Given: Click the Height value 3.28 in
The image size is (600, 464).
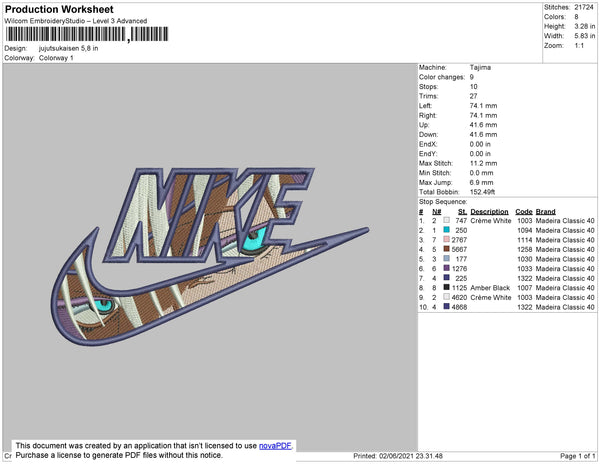Looking at the screenshot, I should (585, 26).
